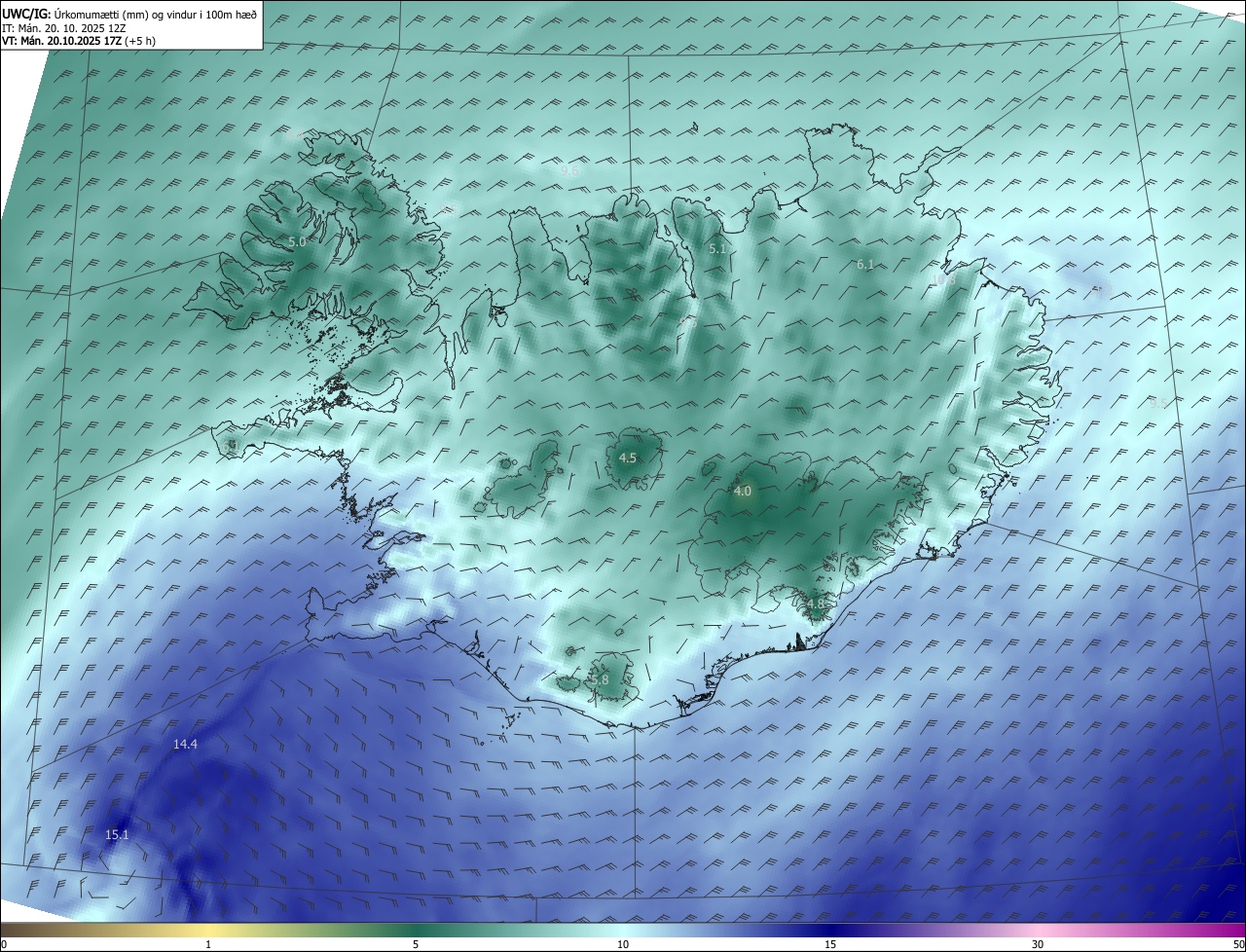The image size is (1246, 952).
Task: Click the 4.5 value on Hofsjökull glacier
Action: 628,458
